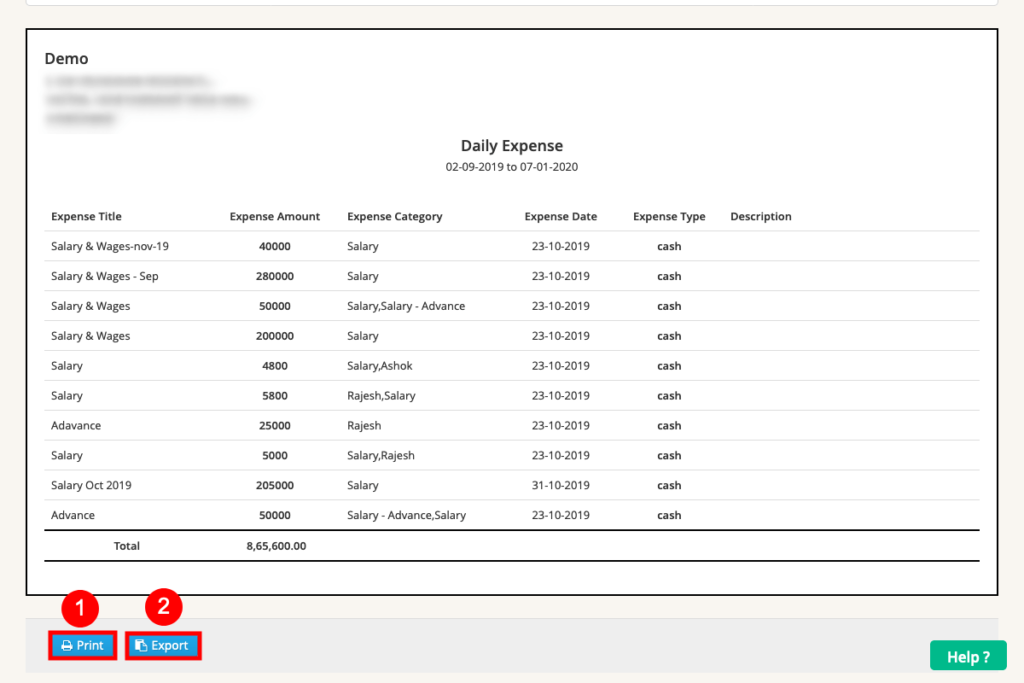The width and height of the screenshot is (1024, 683).
Task: Click the red numbered marker 2 above Export
Action: tap(163, 607)
